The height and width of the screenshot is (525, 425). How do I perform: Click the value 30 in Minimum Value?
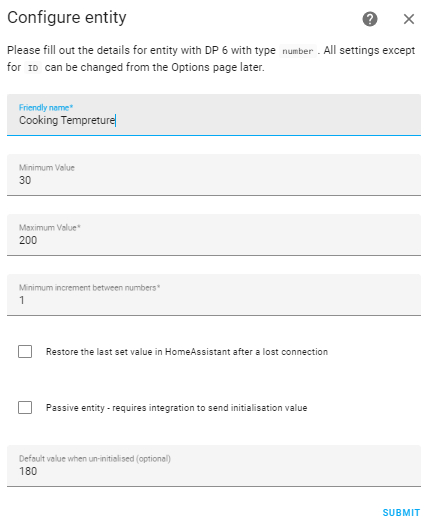tap(25, 180)
